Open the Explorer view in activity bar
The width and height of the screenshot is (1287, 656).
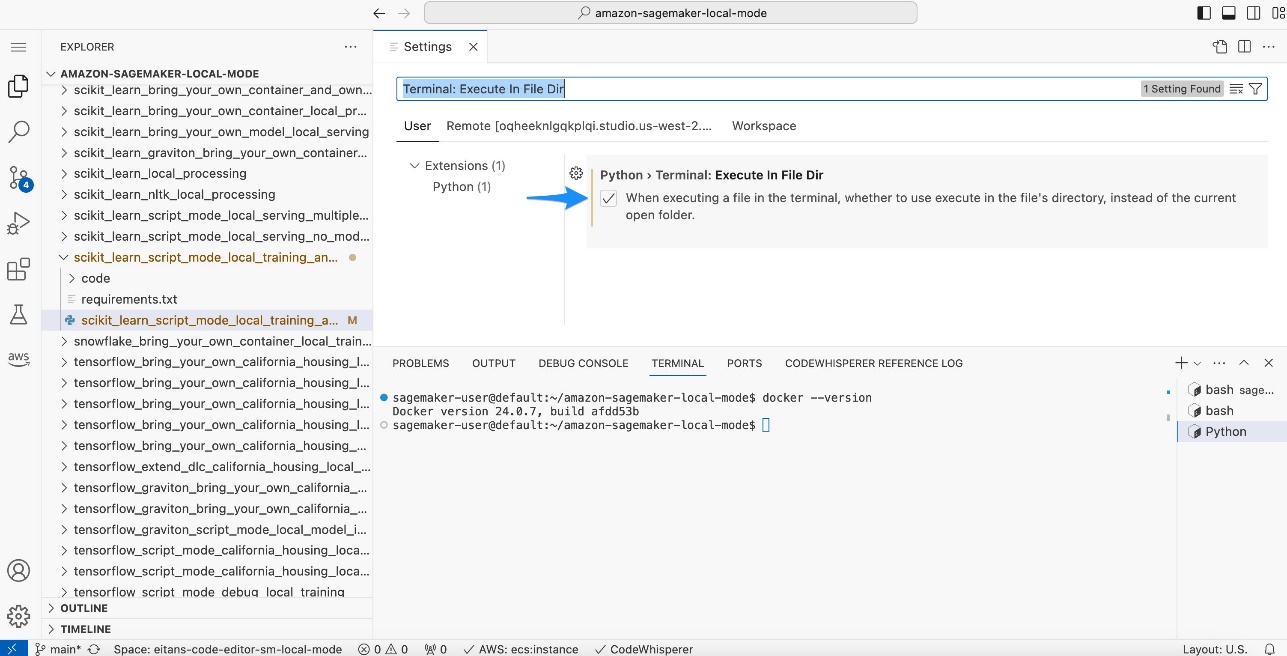coord(18,87)
